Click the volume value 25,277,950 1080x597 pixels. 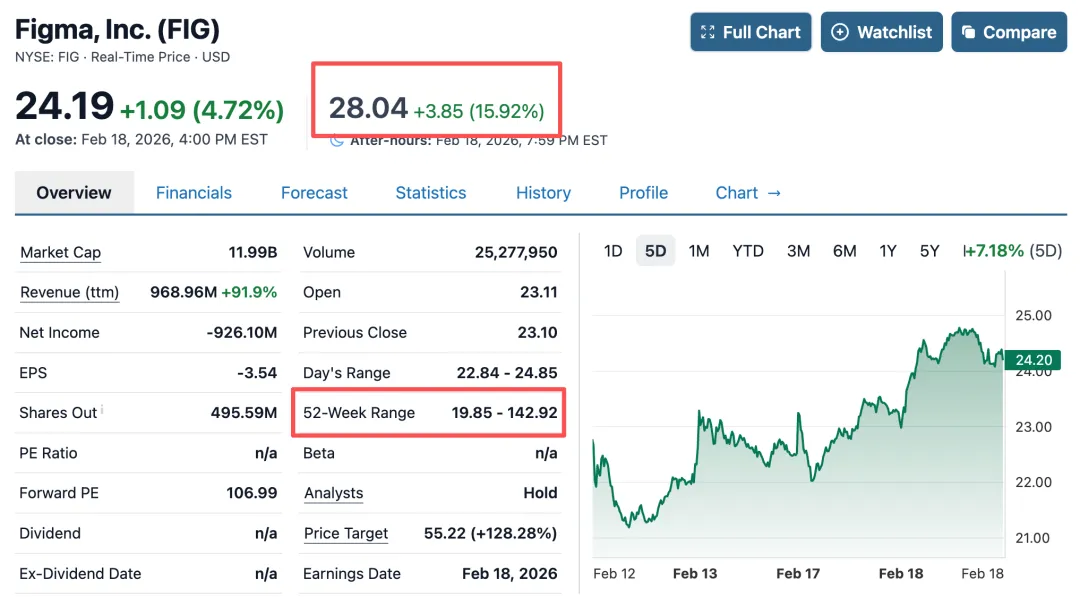point(516,253)
